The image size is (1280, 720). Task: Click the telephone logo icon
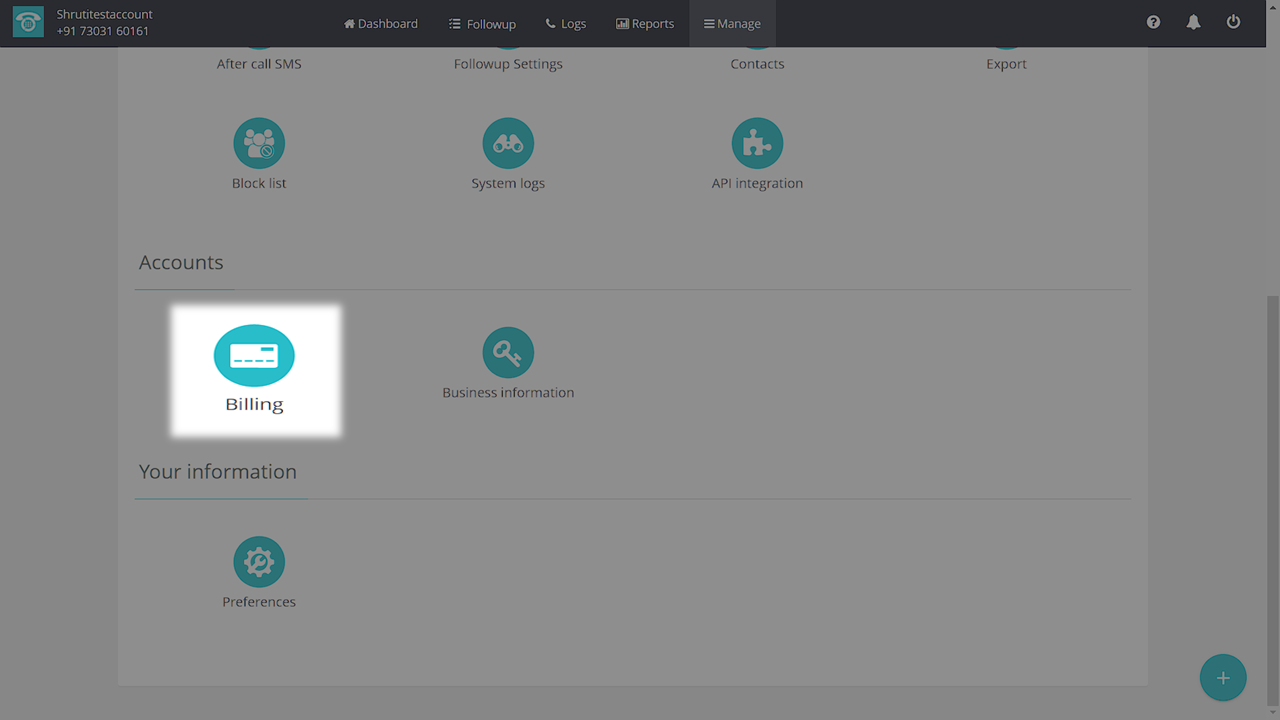(x=28, y=23)
